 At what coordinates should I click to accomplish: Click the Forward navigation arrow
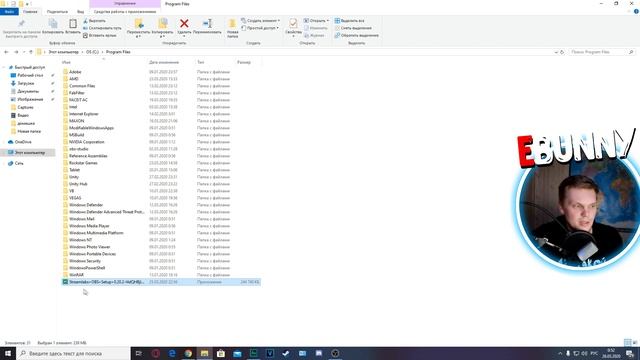click(16, 52)
